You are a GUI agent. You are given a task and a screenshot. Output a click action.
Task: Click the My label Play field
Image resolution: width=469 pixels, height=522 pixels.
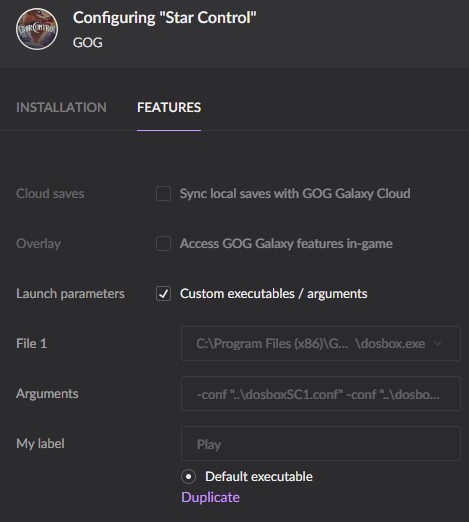click(x=321, y=444)
